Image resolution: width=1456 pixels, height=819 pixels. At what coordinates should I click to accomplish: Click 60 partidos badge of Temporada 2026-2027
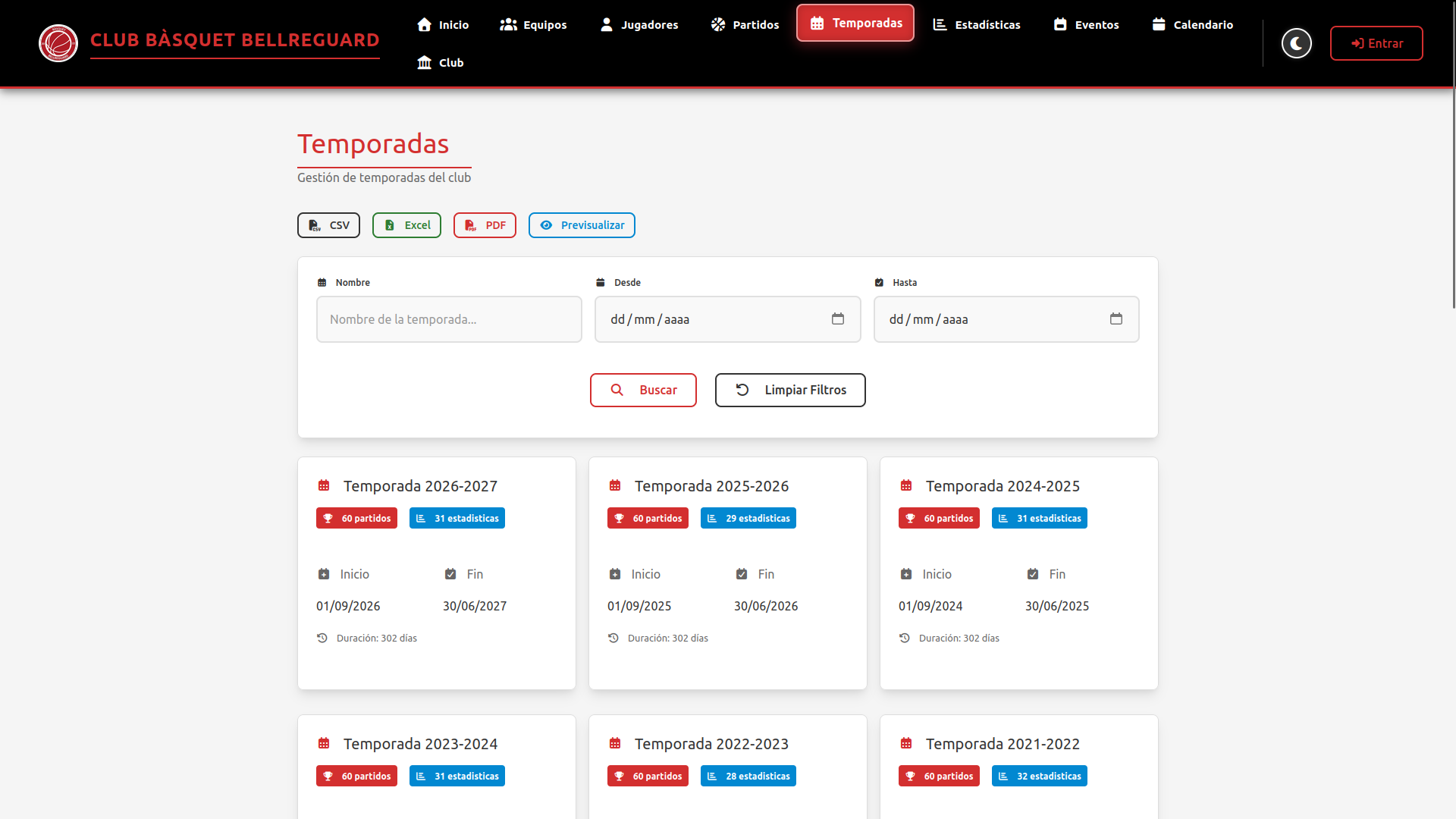point(356,518)
